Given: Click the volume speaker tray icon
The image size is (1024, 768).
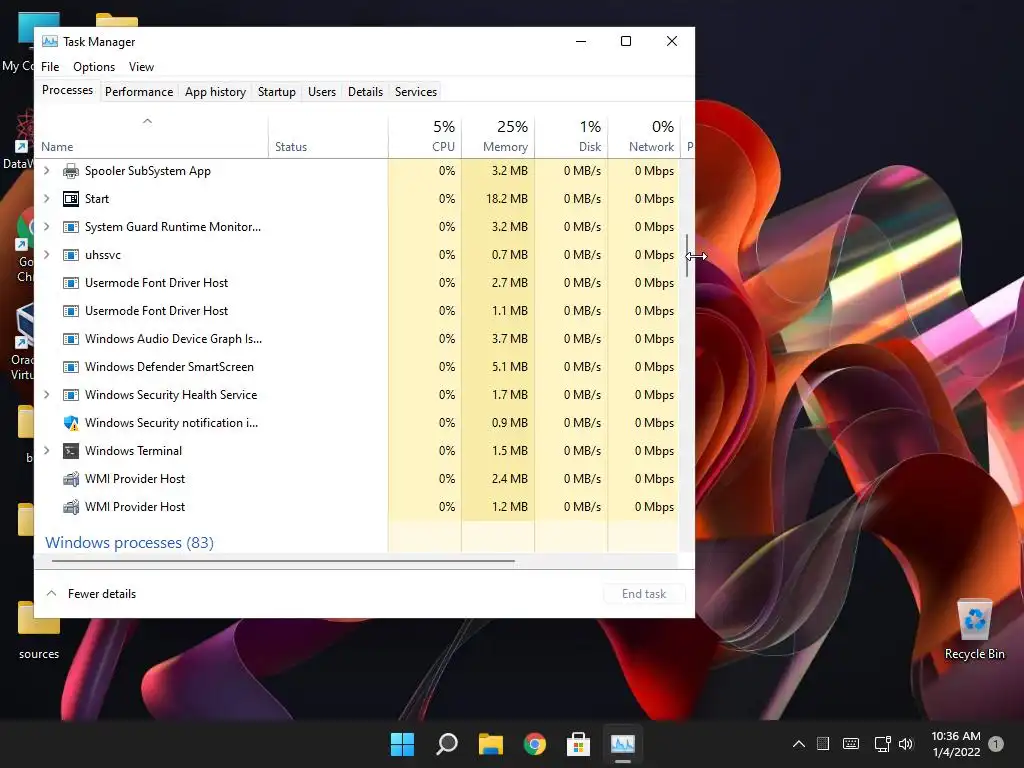Looking at the screenshot, I should pyautogui.click(x=905, y=744).
